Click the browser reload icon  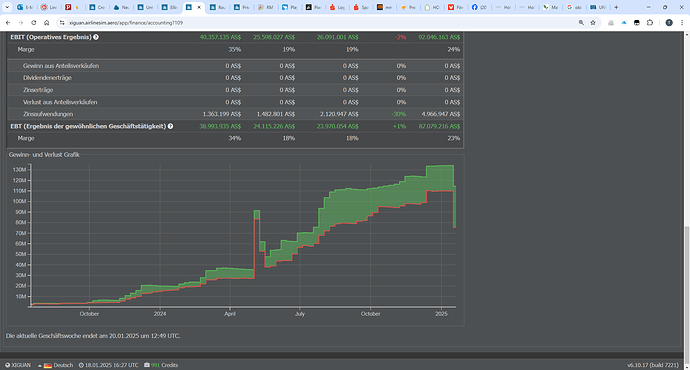click(33, 22)
